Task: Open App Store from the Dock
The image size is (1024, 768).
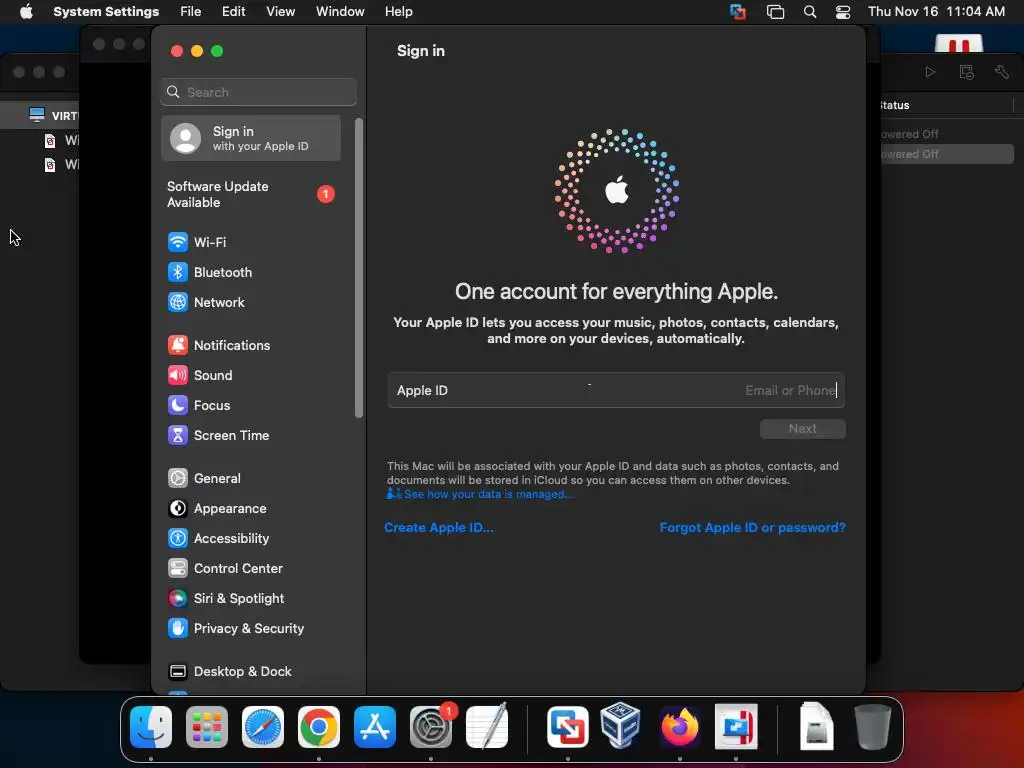Action: (x=375, y=727)
